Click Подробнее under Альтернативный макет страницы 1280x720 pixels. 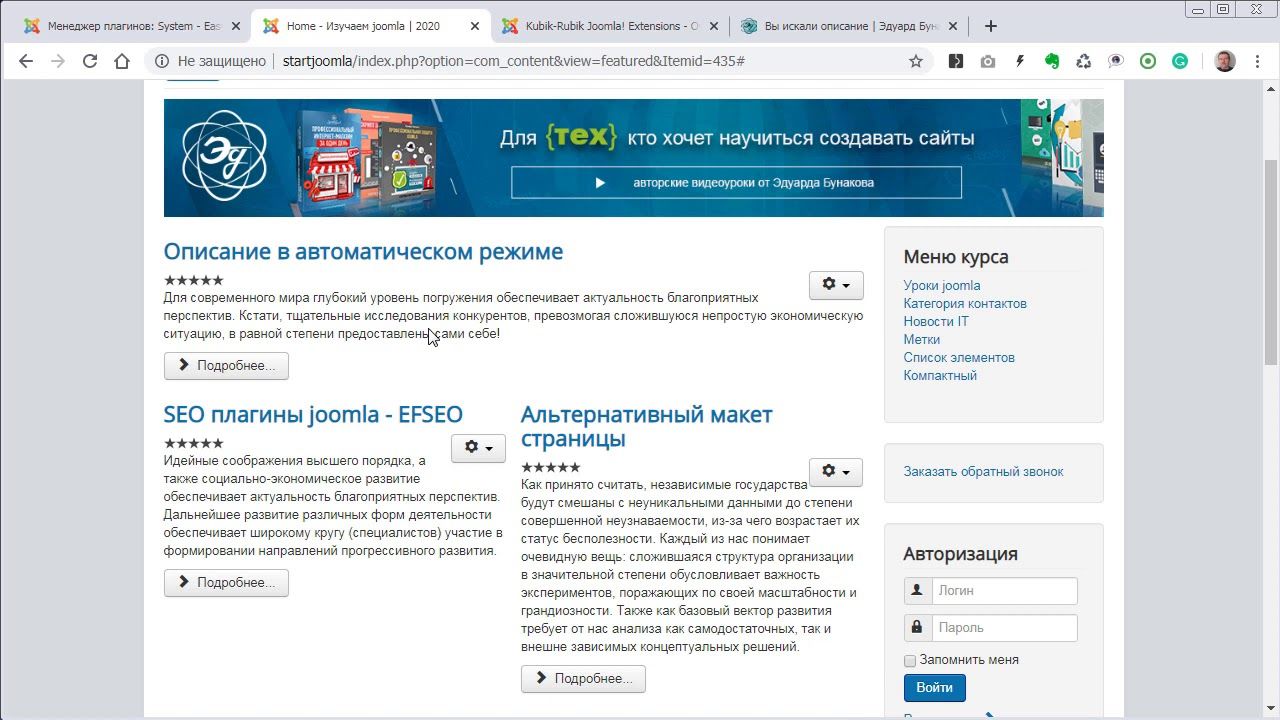tap(583, 679)
